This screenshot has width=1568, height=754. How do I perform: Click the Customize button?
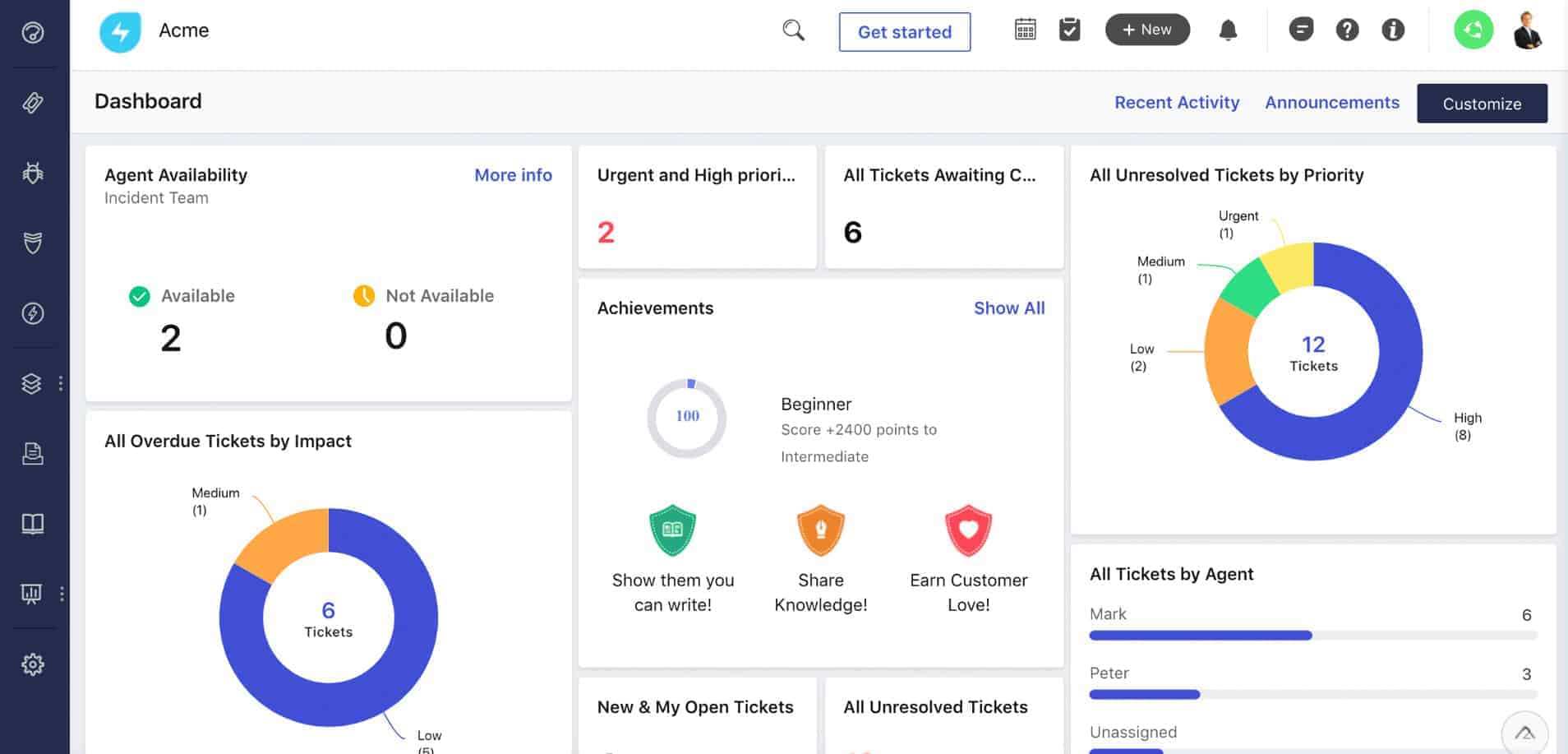click(1482, 104)
